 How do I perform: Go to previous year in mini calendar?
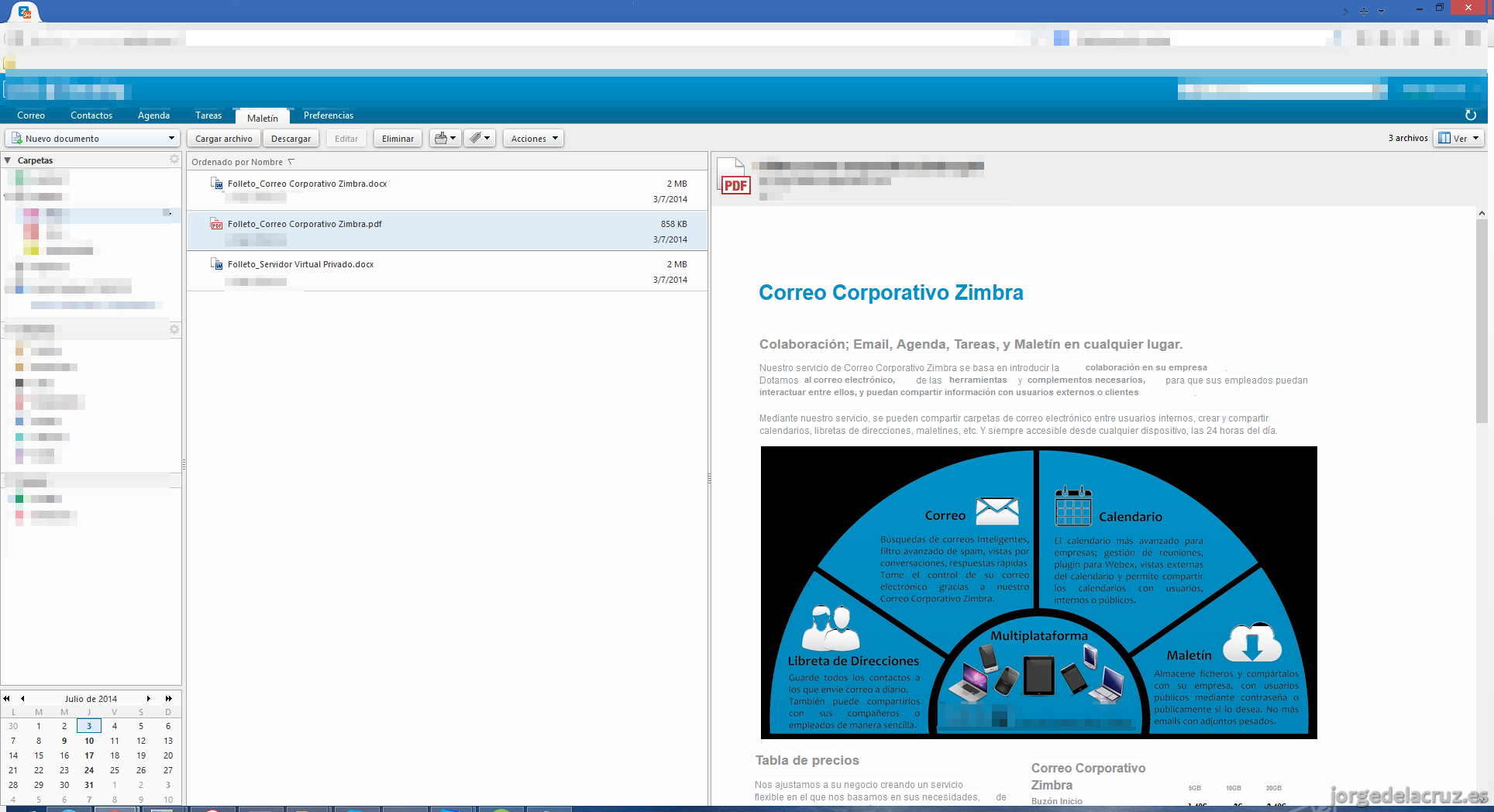click(x=7, y=698)
